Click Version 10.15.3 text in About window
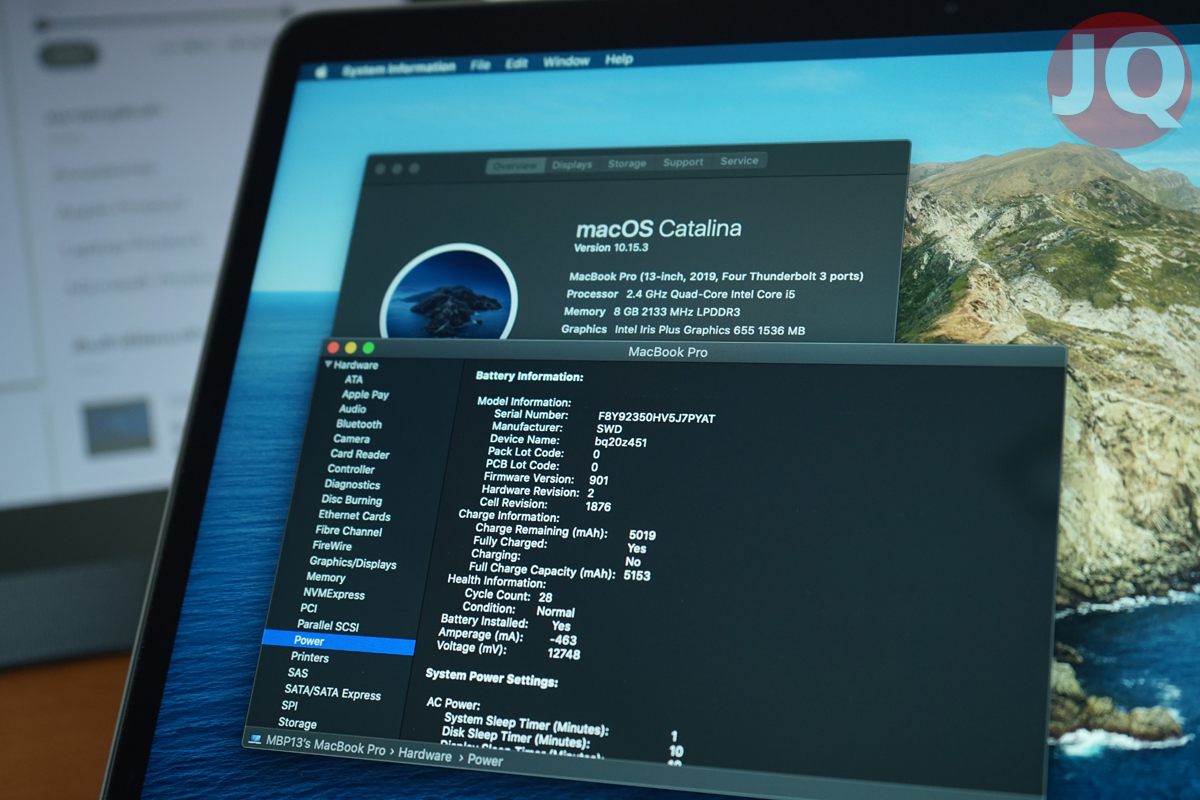 [x=612, y=247]
